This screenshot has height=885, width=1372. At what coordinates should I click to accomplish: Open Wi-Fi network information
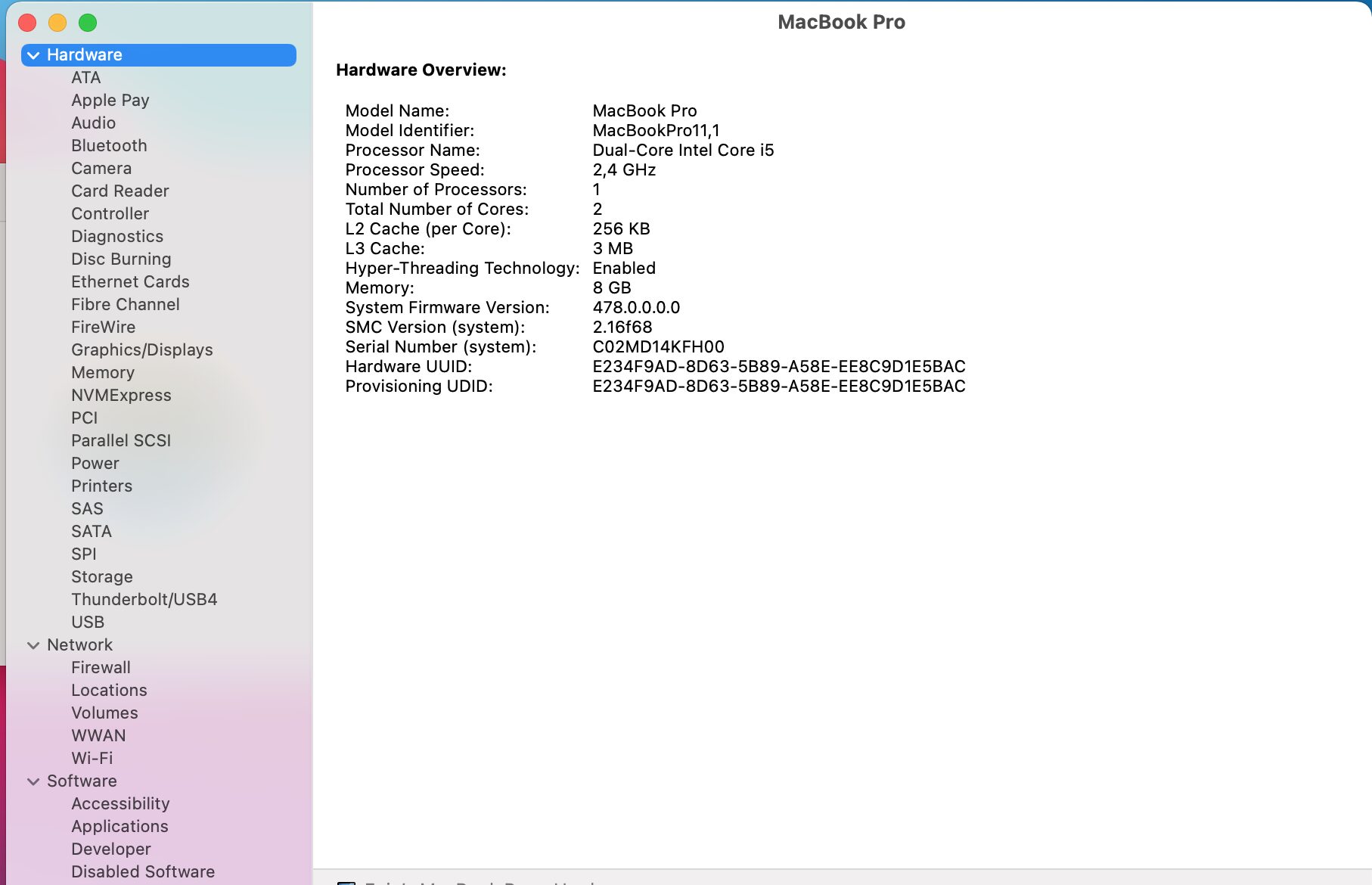pyautogui.click(x=92, y=759)
